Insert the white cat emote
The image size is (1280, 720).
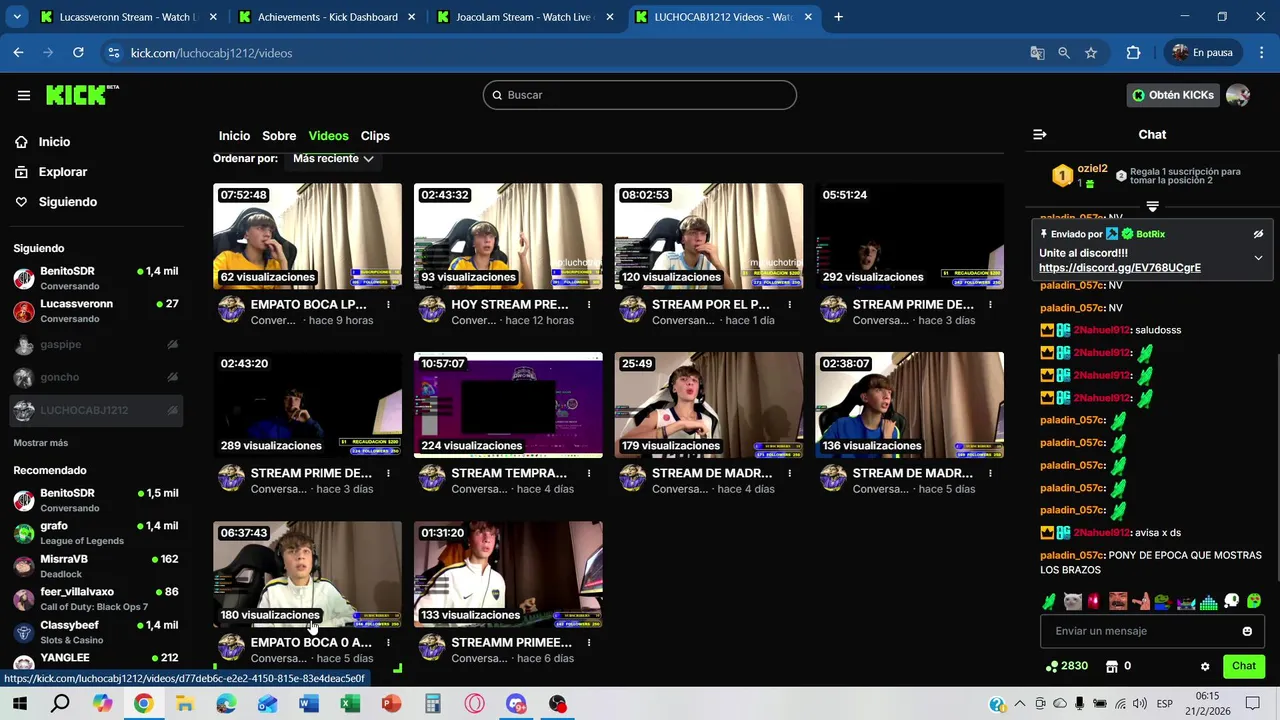pos(1073,601)
